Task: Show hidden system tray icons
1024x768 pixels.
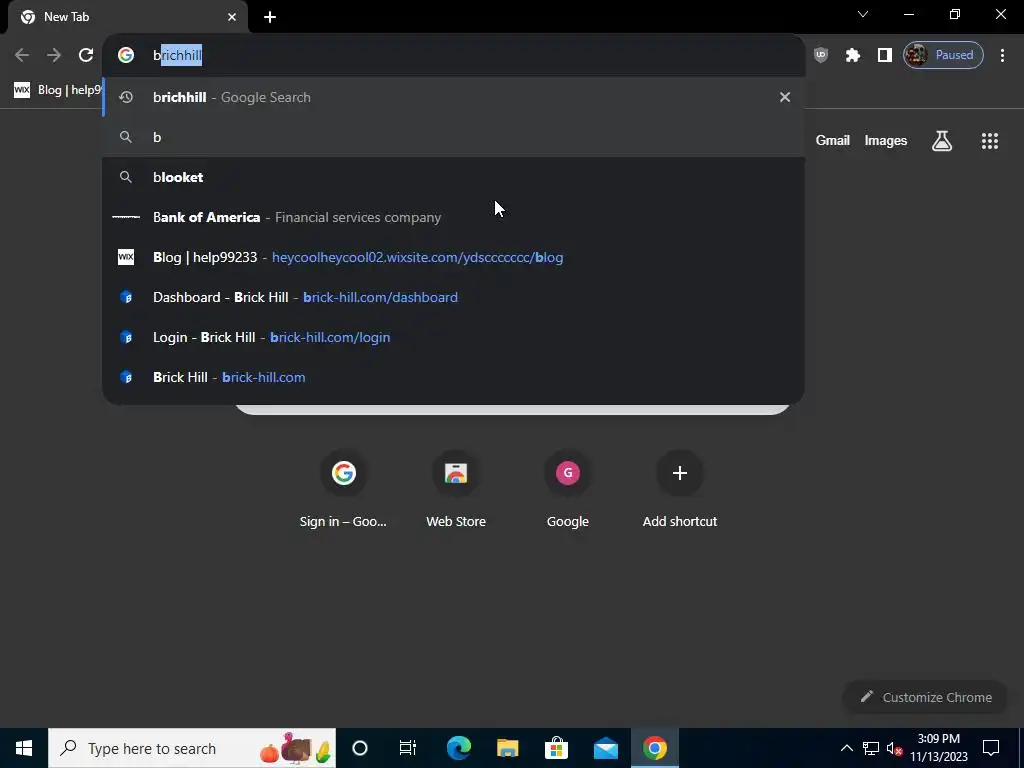Action: (x=846, y=748)
